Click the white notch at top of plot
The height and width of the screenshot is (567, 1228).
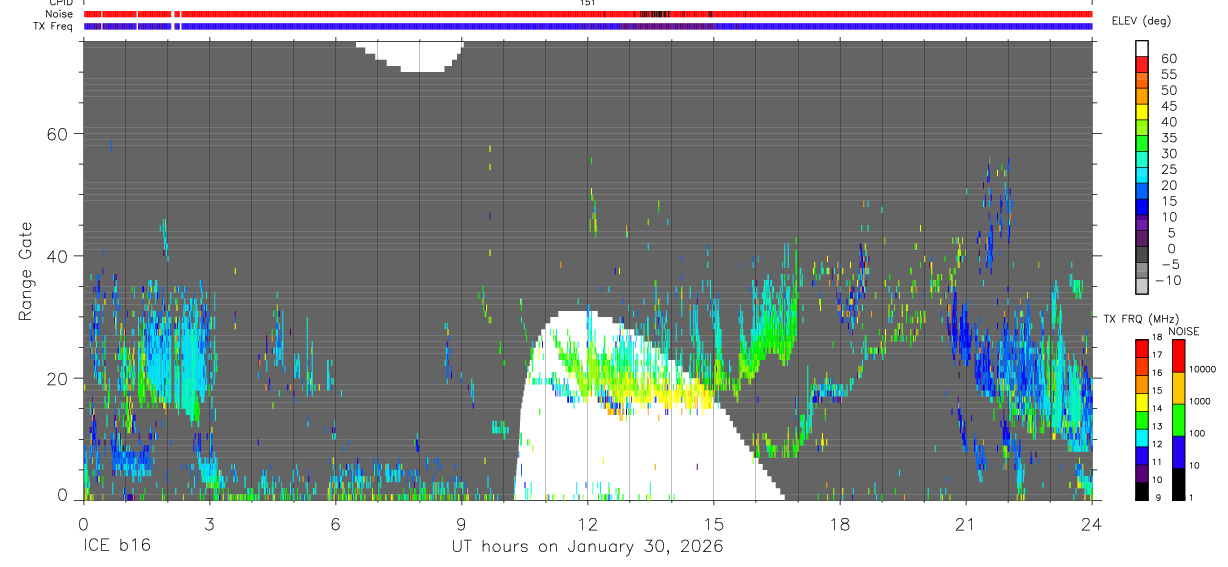(410, 54)
